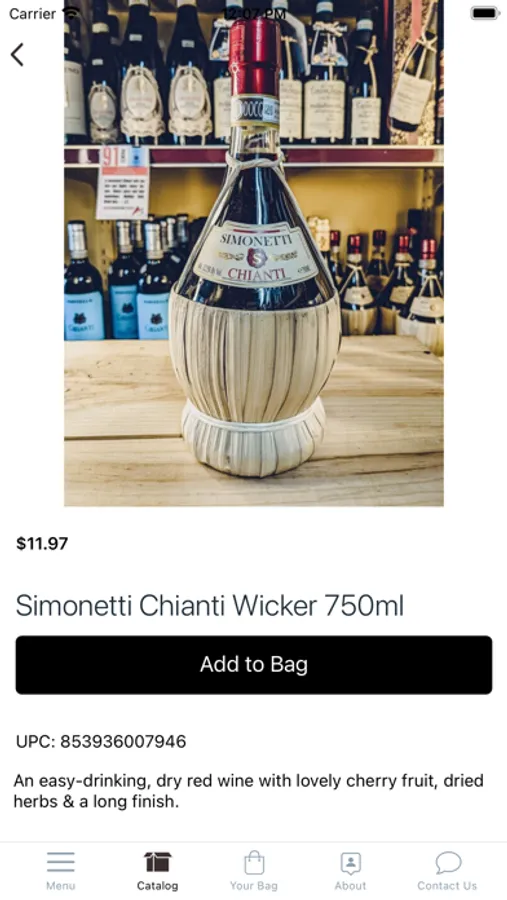The width and height of the screenshot is (507, 900).
Task: Tap the back arrow icon
Action: pyautogui.click(x=17, y=55)
